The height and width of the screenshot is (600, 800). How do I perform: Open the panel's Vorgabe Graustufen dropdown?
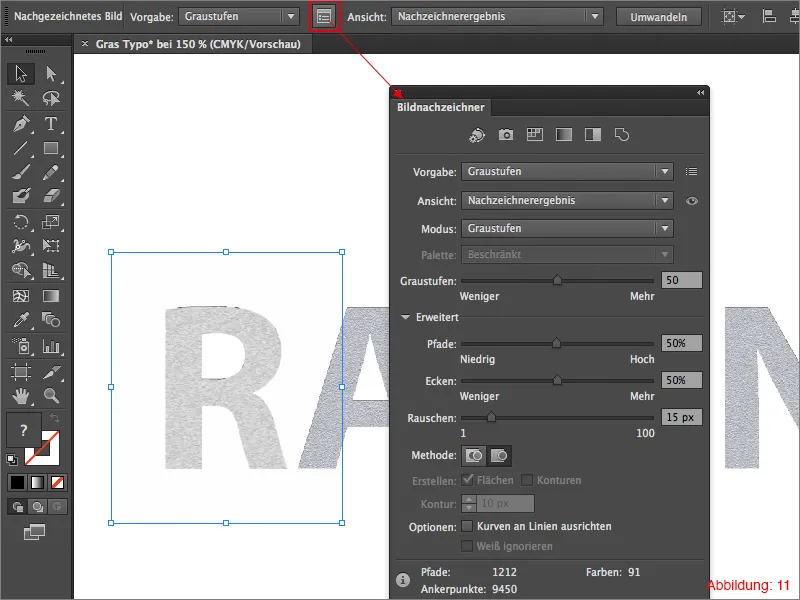coord(567,171)
